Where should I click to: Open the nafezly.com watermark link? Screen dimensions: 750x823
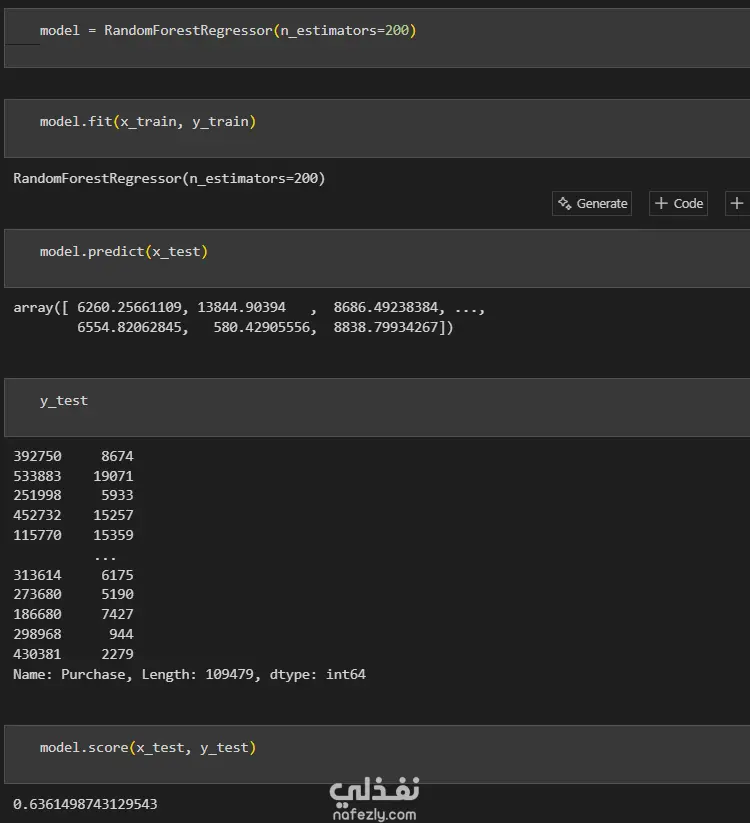click(x=374, y=787)
